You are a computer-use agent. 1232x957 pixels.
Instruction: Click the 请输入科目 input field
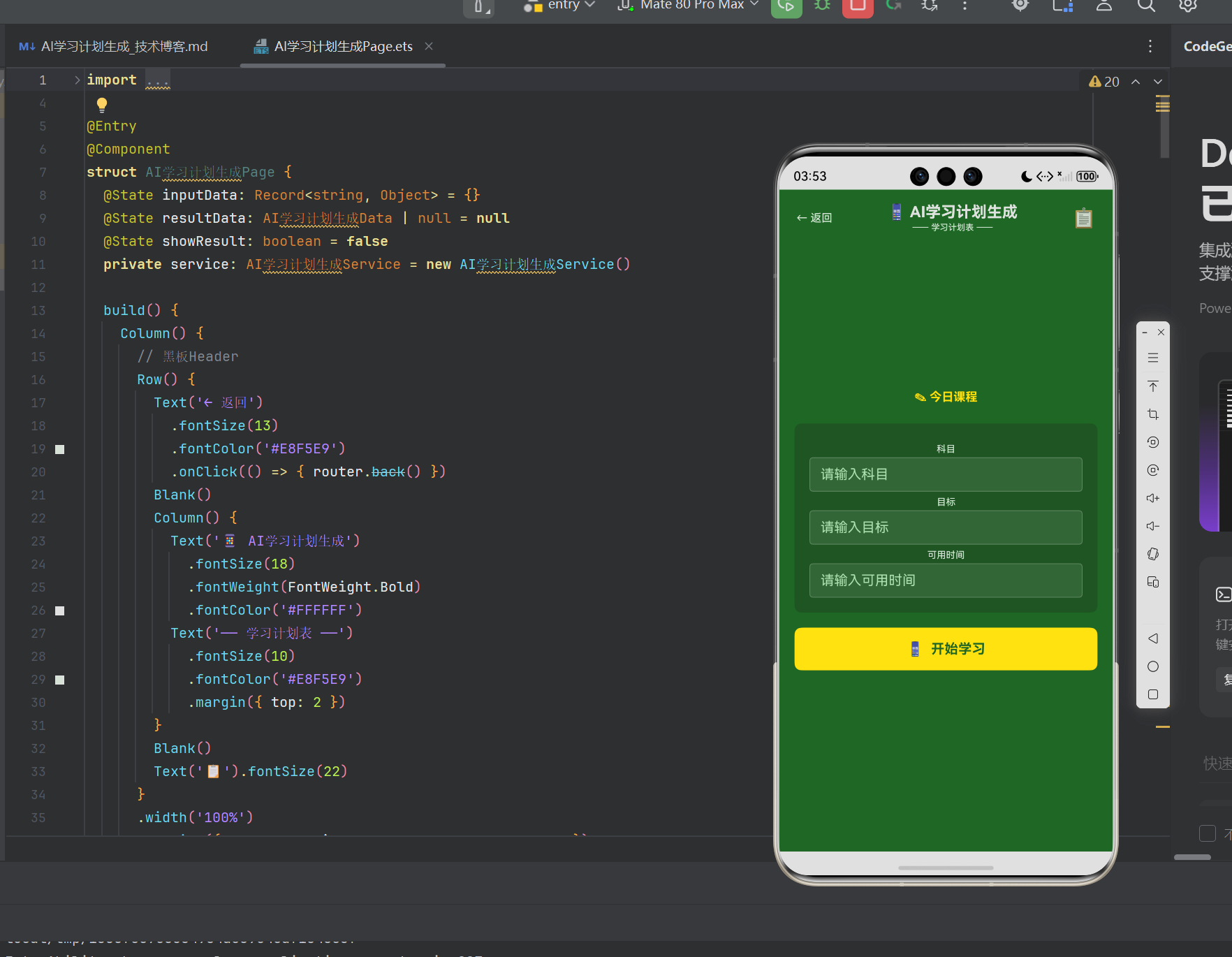946,474
